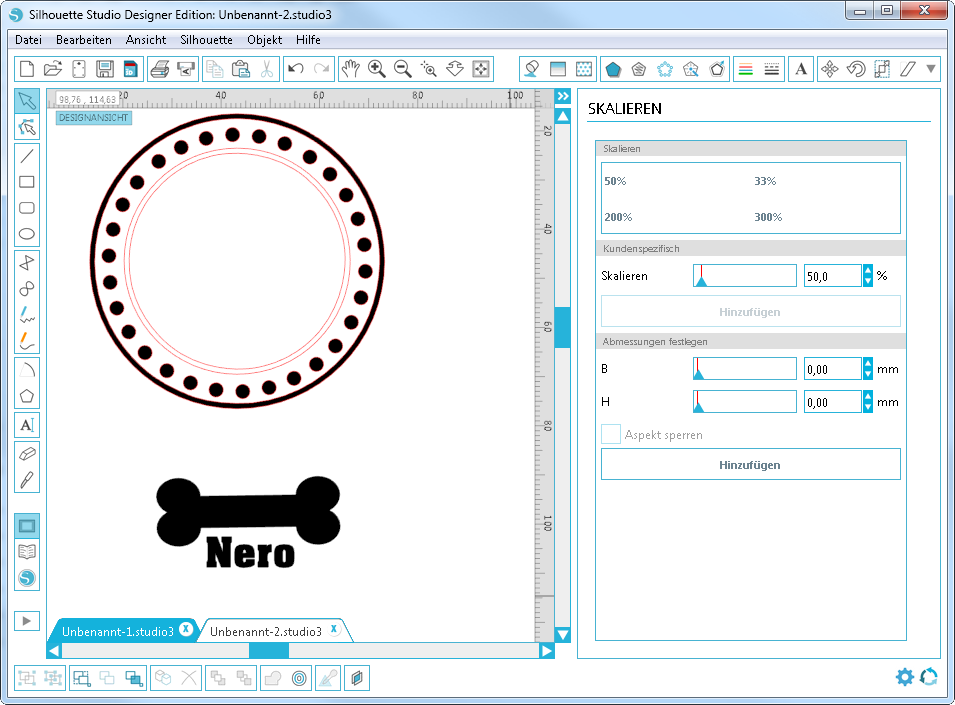Image resolution: width=955 pixels, height=705 pixels.
Task: Switch to Design view mode button
Action: pyautogui.click(x=27, y=525)
